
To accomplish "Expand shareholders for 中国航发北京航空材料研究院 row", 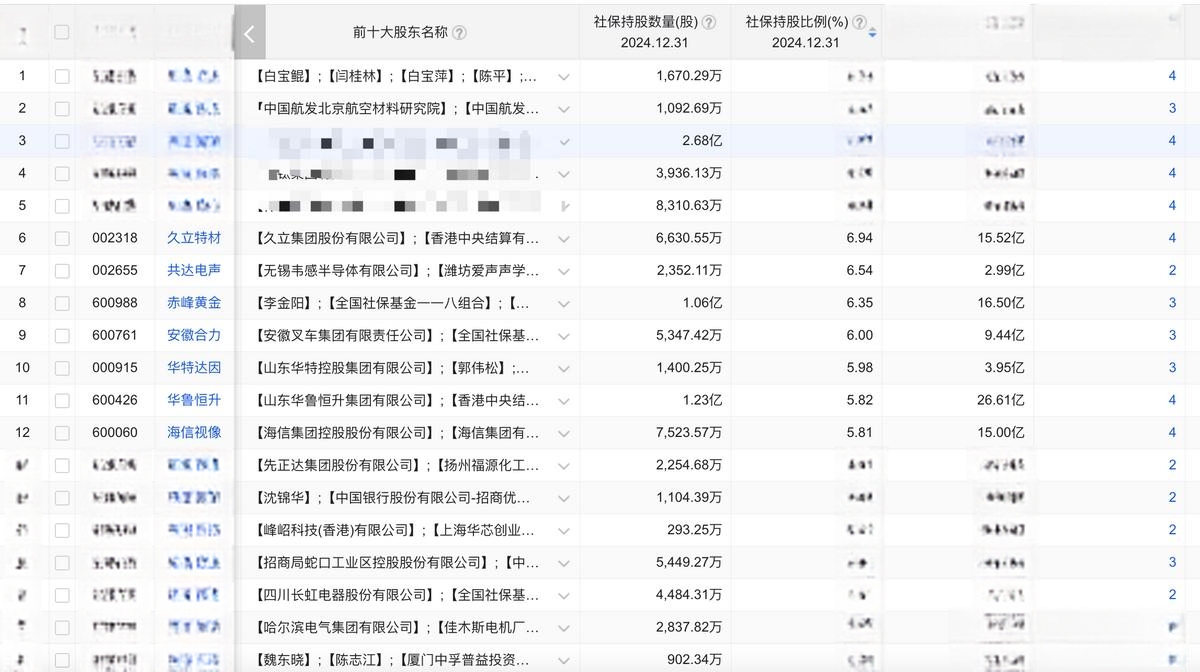I will click(564, 108).
